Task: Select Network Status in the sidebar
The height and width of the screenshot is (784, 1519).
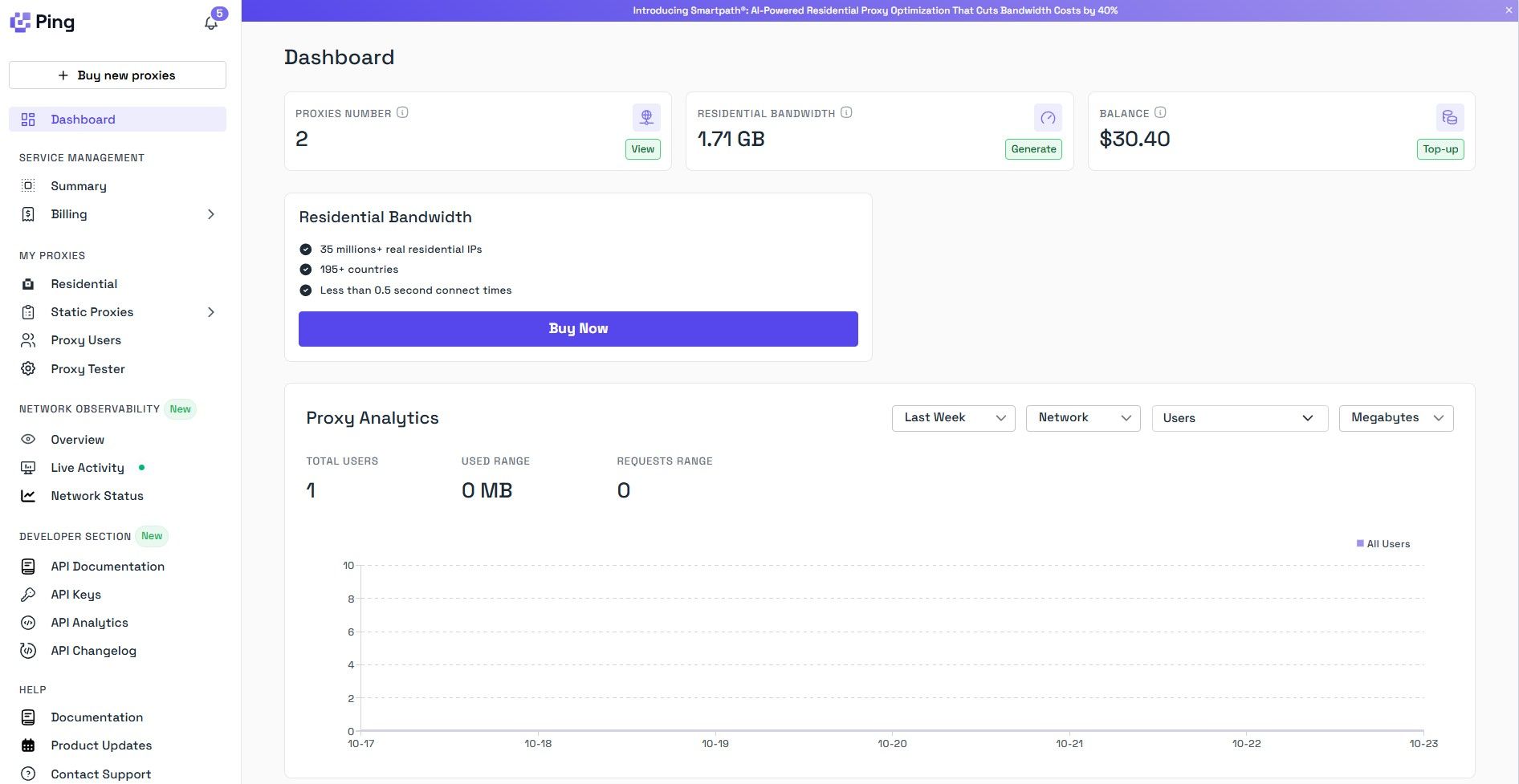Action: pyautogui.click(x=96, y=495)
